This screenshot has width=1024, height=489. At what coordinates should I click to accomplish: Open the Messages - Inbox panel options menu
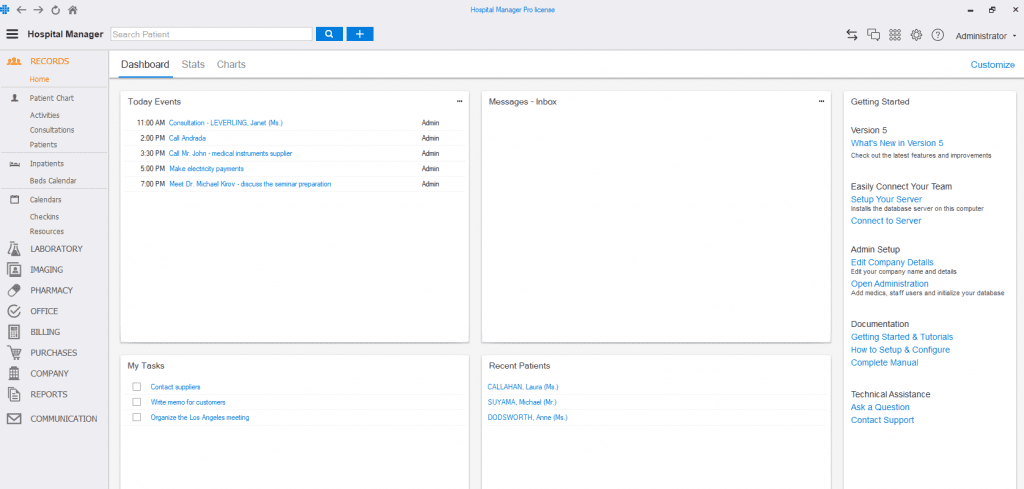pos(821,101)
